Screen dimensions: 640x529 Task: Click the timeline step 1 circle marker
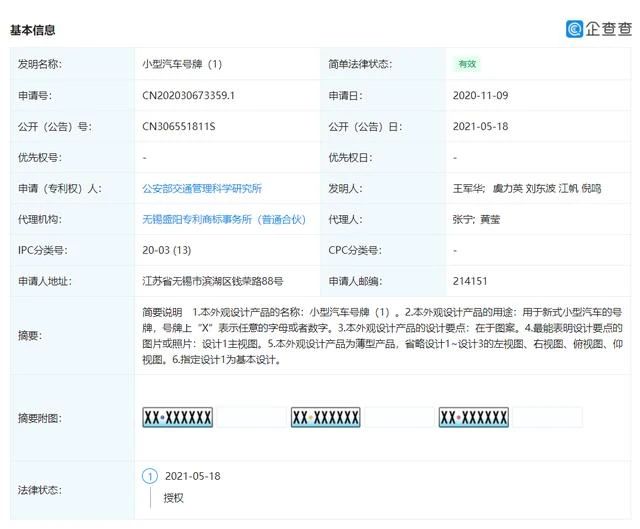click(150, 476)
